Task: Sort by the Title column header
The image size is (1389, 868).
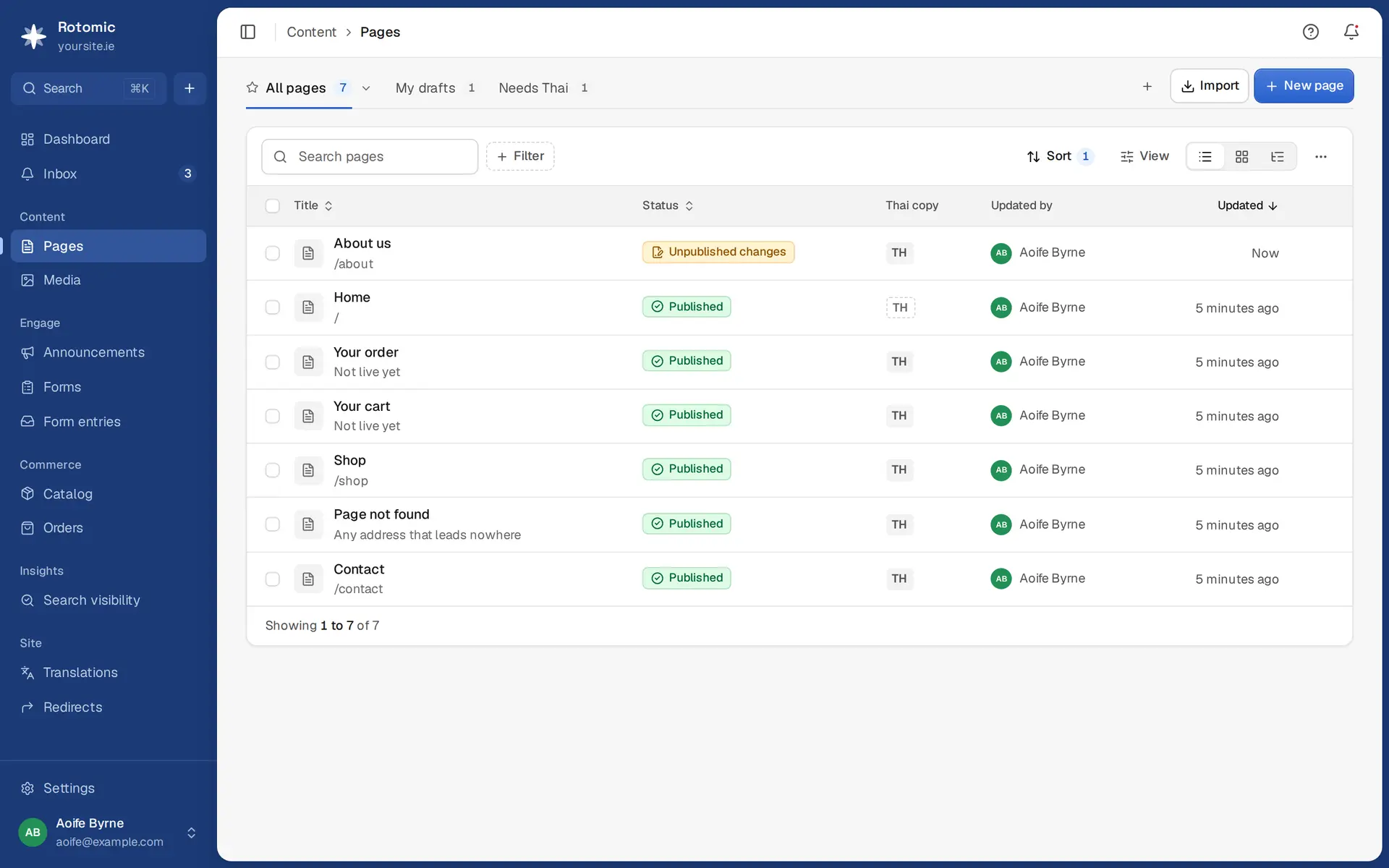Action: click(313, 206)
